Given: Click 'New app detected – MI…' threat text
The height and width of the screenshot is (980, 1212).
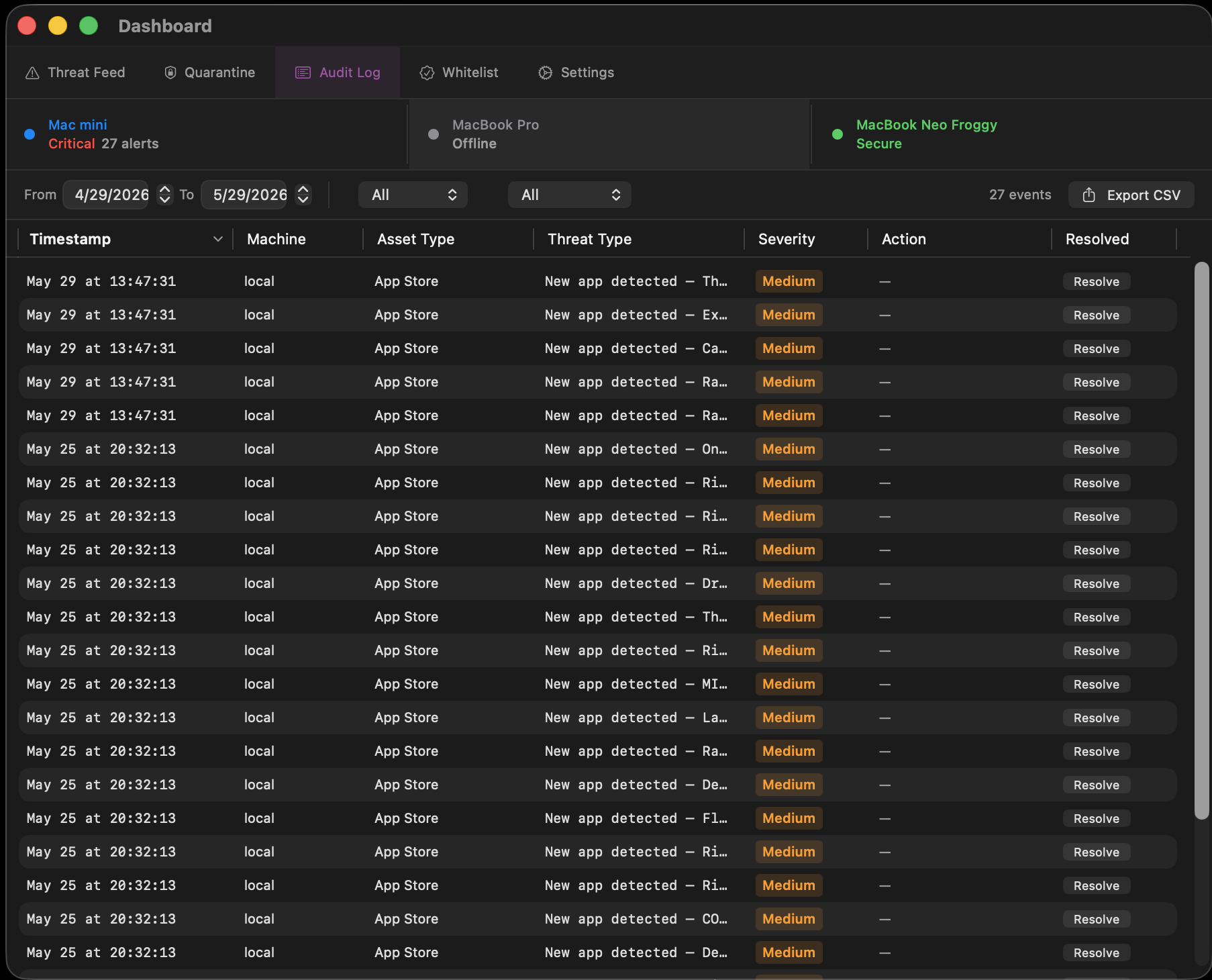Looking at the screenshot, I should (x=636, y=684).
